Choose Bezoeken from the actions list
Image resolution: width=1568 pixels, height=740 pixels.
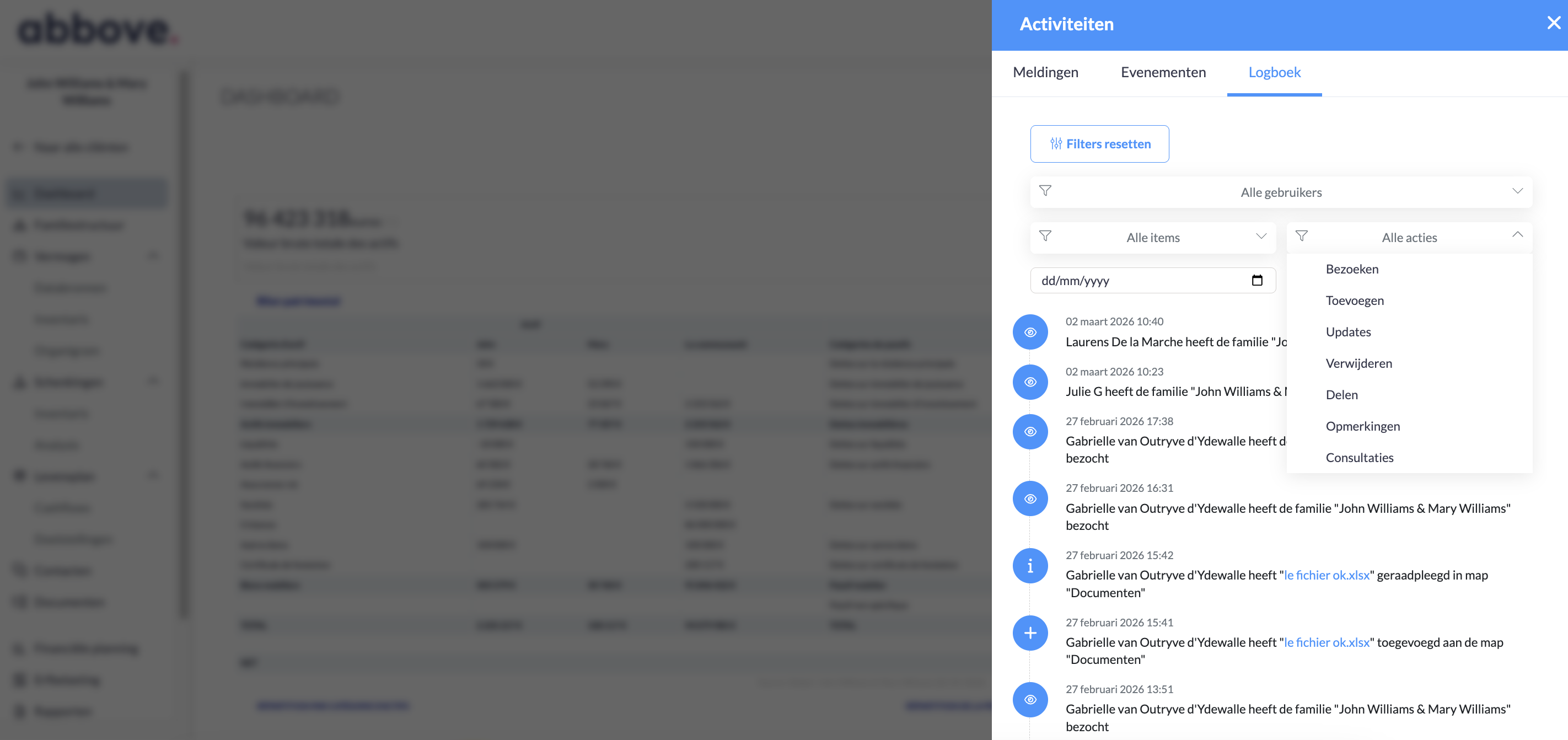1352,269
